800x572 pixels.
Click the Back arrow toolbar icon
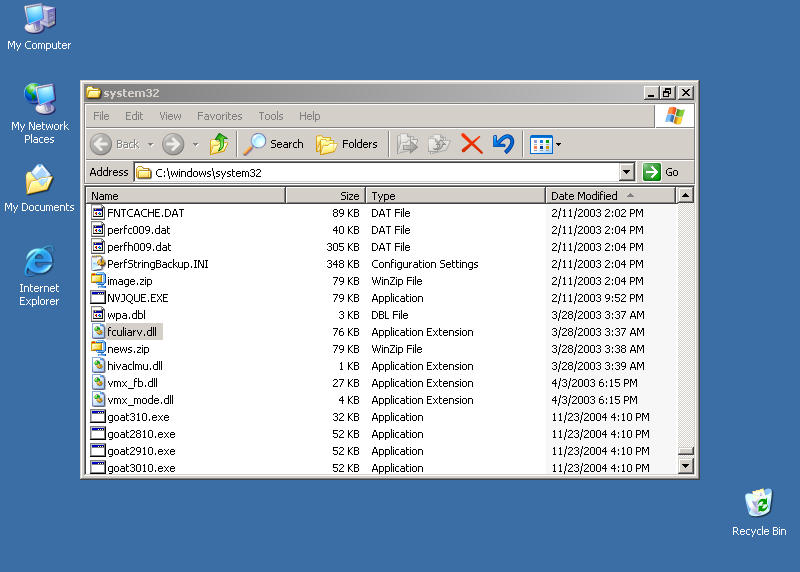101,144
